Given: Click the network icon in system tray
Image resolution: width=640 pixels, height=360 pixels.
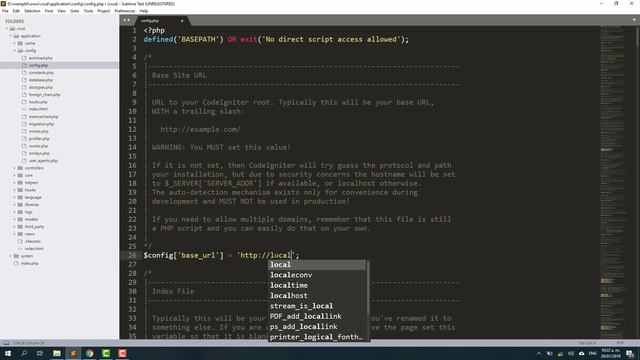Looking at the screenshot, I should 560,353.
